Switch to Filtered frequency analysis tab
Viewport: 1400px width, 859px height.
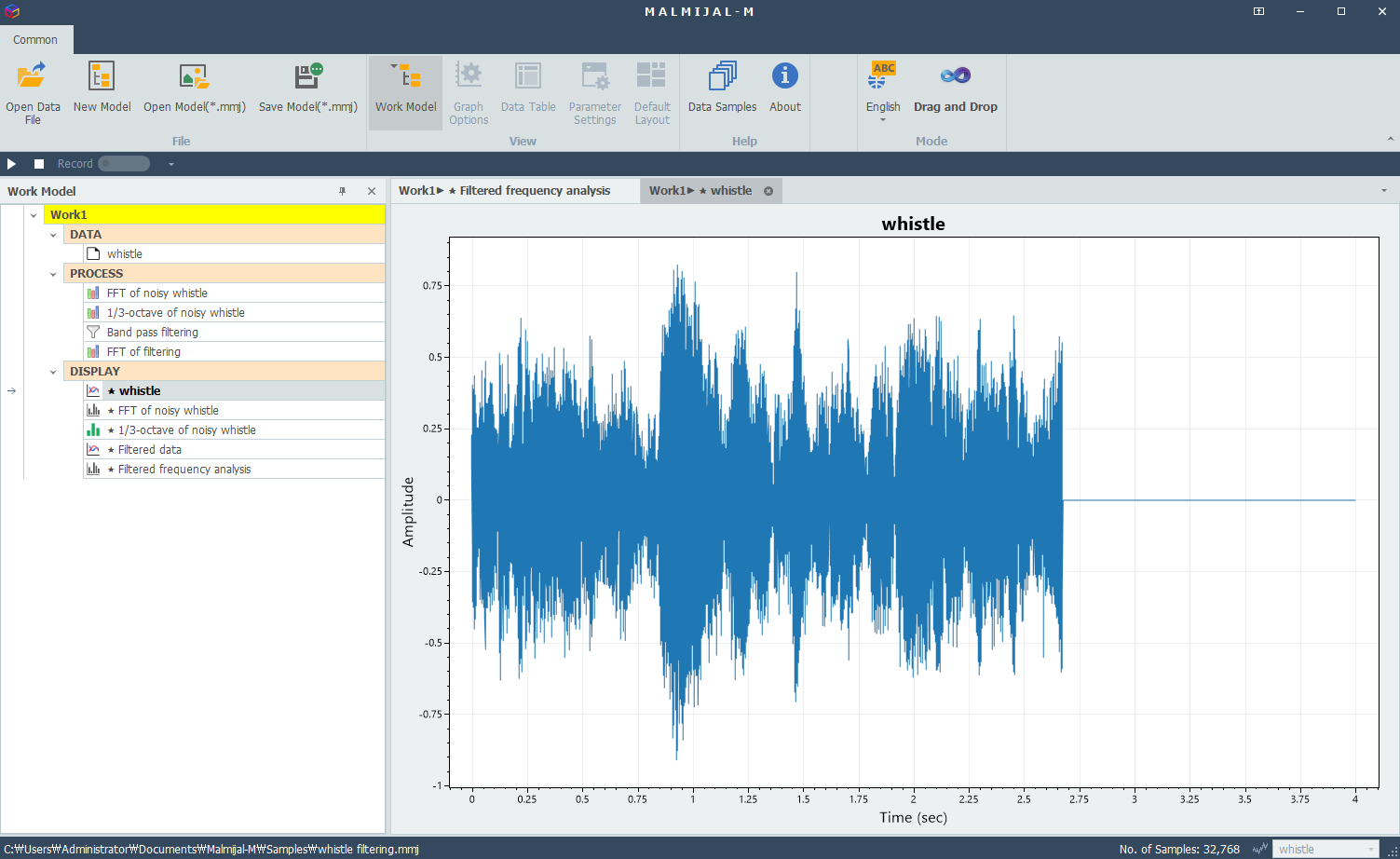[514, 191]
